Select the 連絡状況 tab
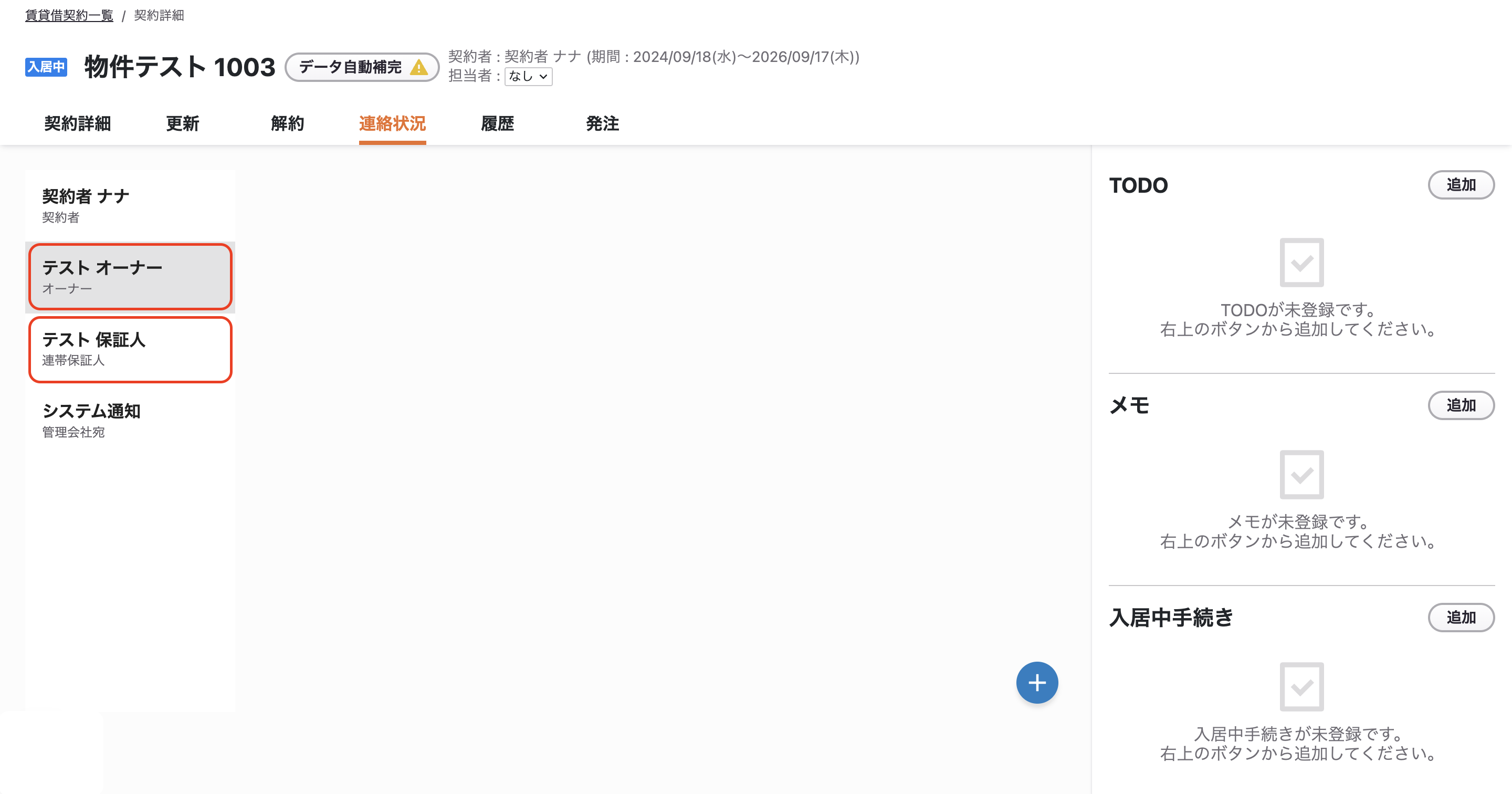The height and width of the screenshot is (794, 1512). point(393,123)
